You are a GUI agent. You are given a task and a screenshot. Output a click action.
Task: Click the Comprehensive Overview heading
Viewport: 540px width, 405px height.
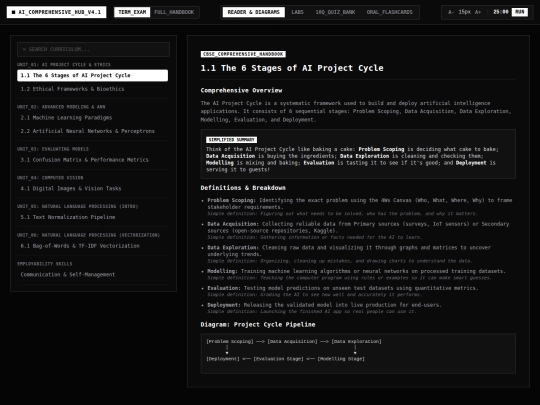coord(241,90)
